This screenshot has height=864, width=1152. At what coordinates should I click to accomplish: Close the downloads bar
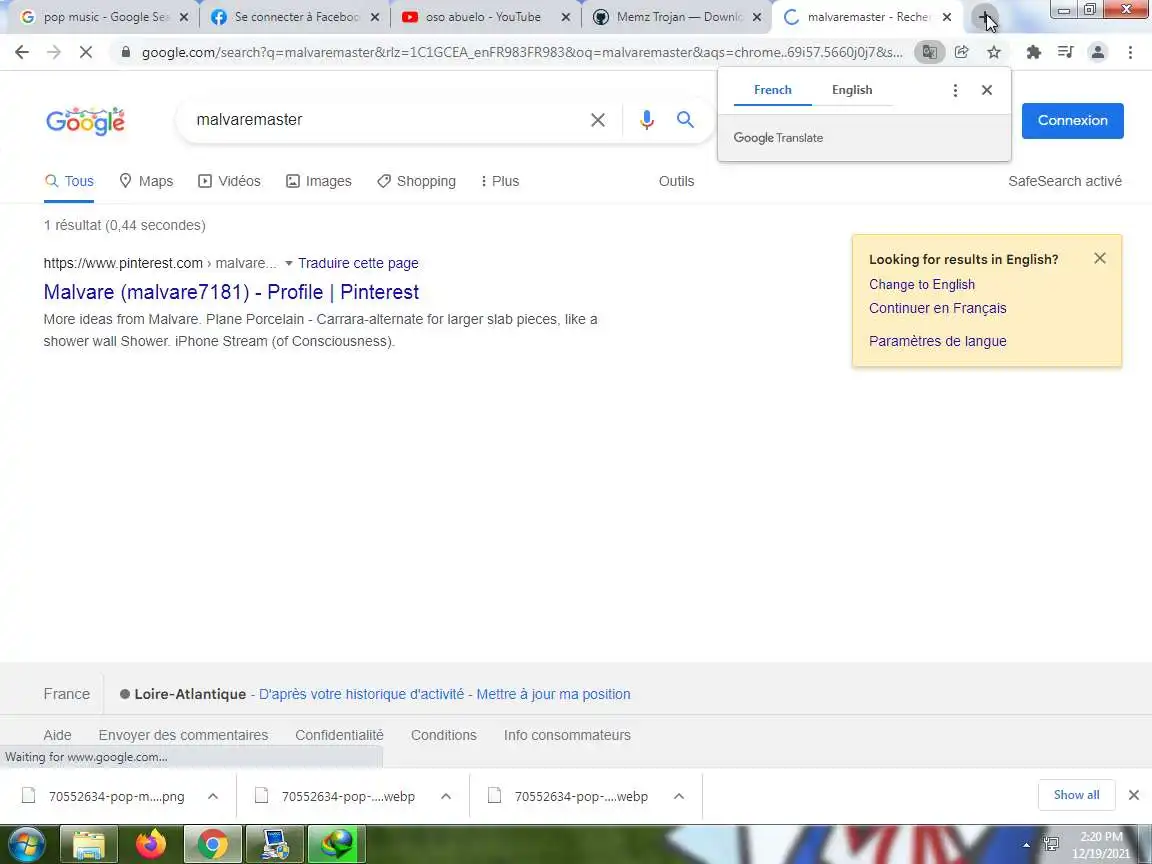[1134, 795]
